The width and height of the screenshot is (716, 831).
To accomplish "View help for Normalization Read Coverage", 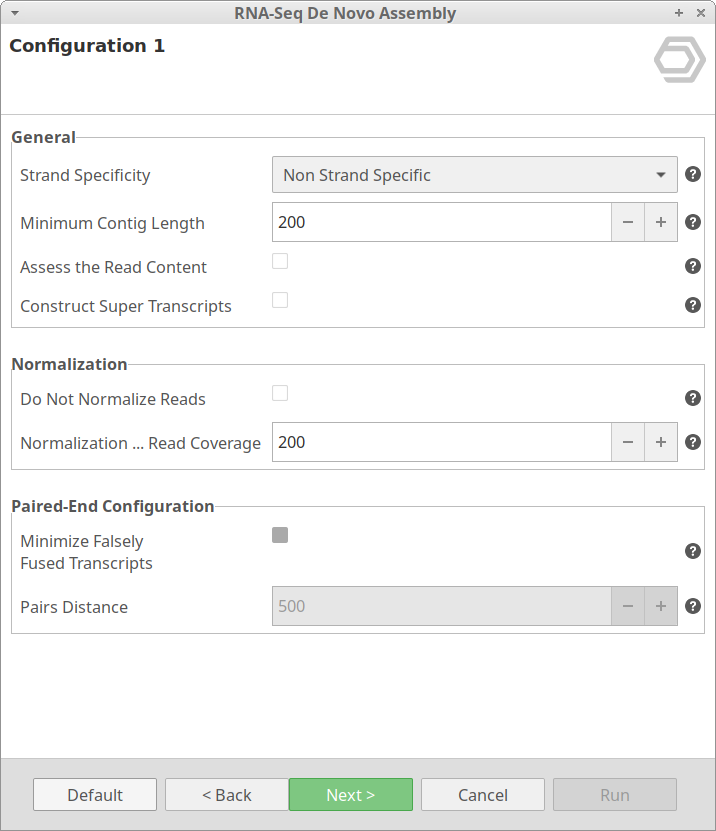I will [x=693, y=442].
